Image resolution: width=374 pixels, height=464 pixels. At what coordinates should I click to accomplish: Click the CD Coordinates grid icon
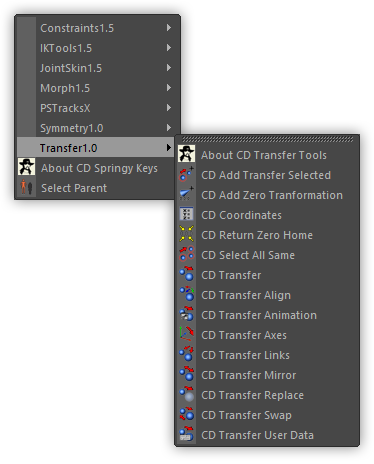186,215
